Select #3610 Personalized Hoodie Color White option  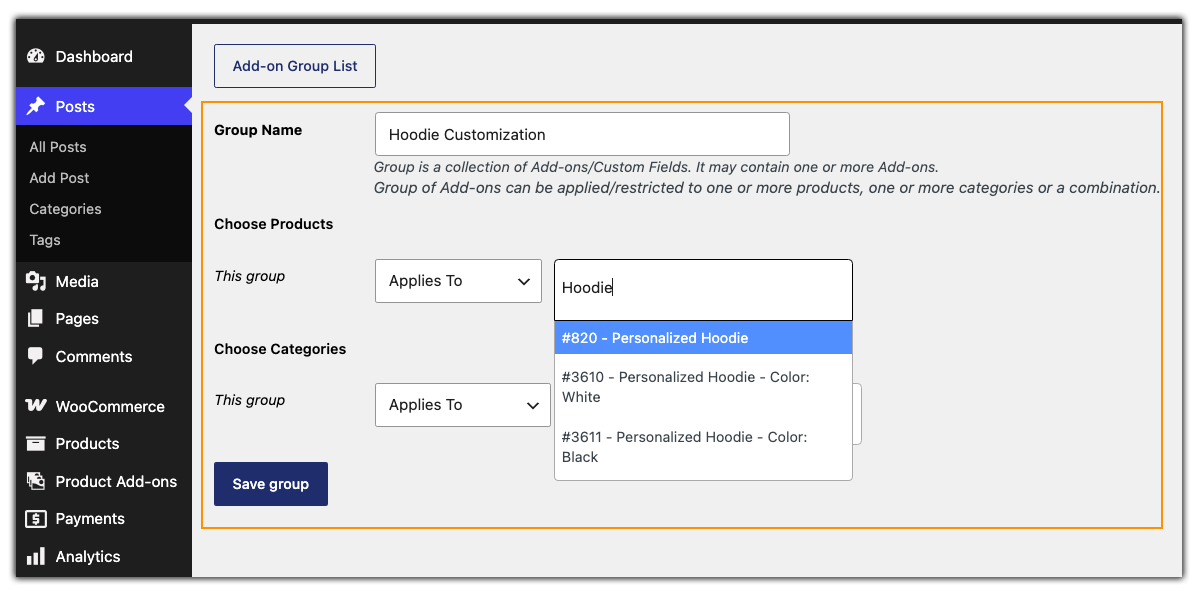coord(703,387)
